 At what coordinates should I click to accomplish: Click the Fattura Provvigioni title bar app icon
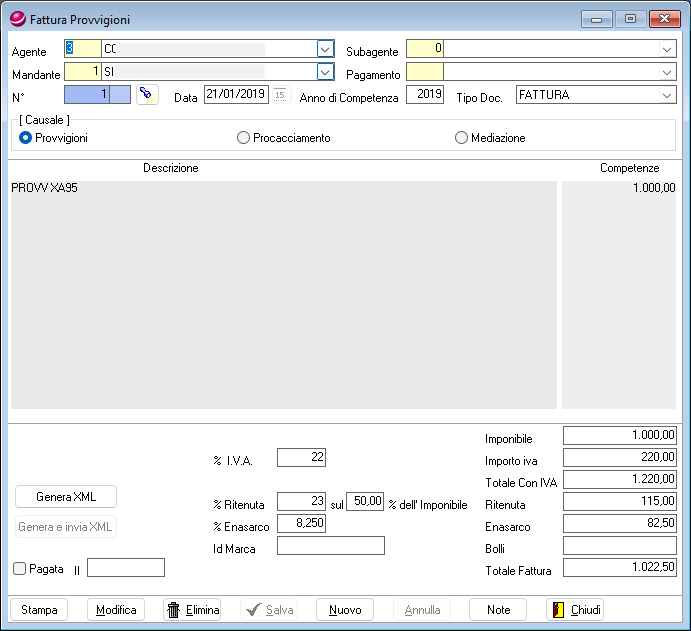click(x=17, y=19)
